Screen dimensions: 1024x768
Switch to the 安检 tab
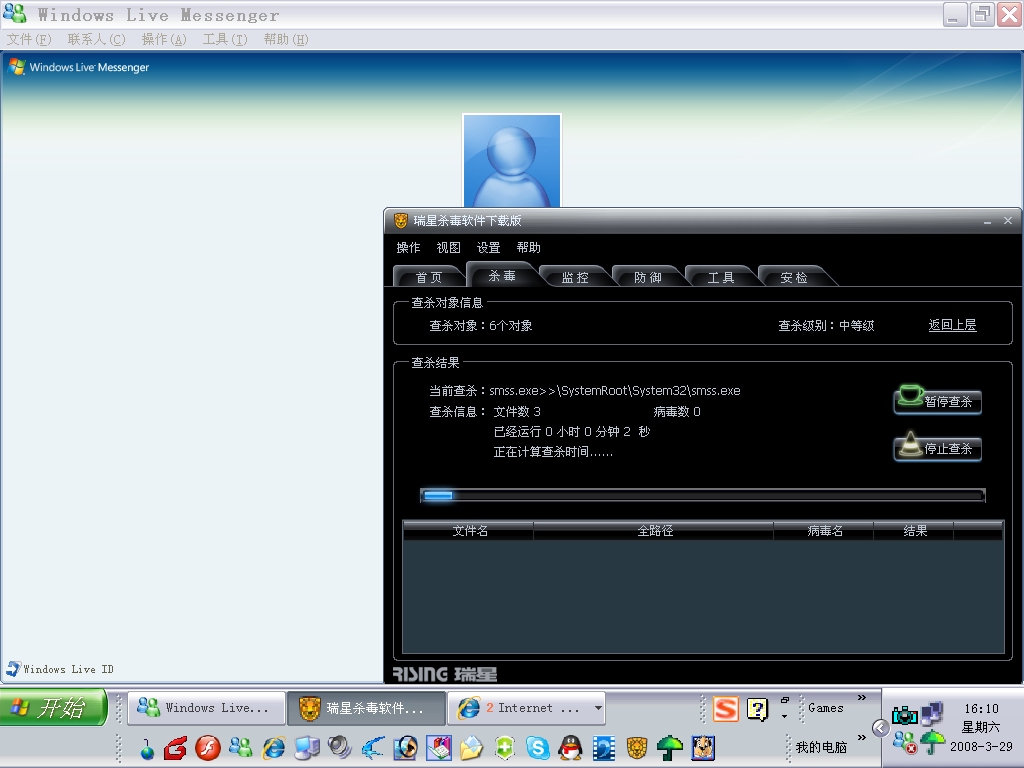click(x=794, y=277)
